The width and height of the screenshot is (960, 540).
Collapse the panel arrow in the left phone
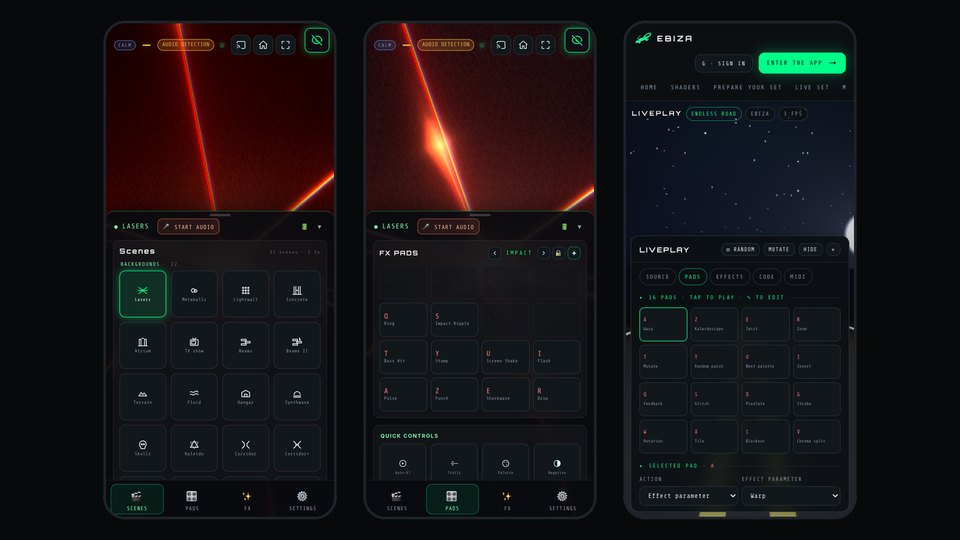320,227
